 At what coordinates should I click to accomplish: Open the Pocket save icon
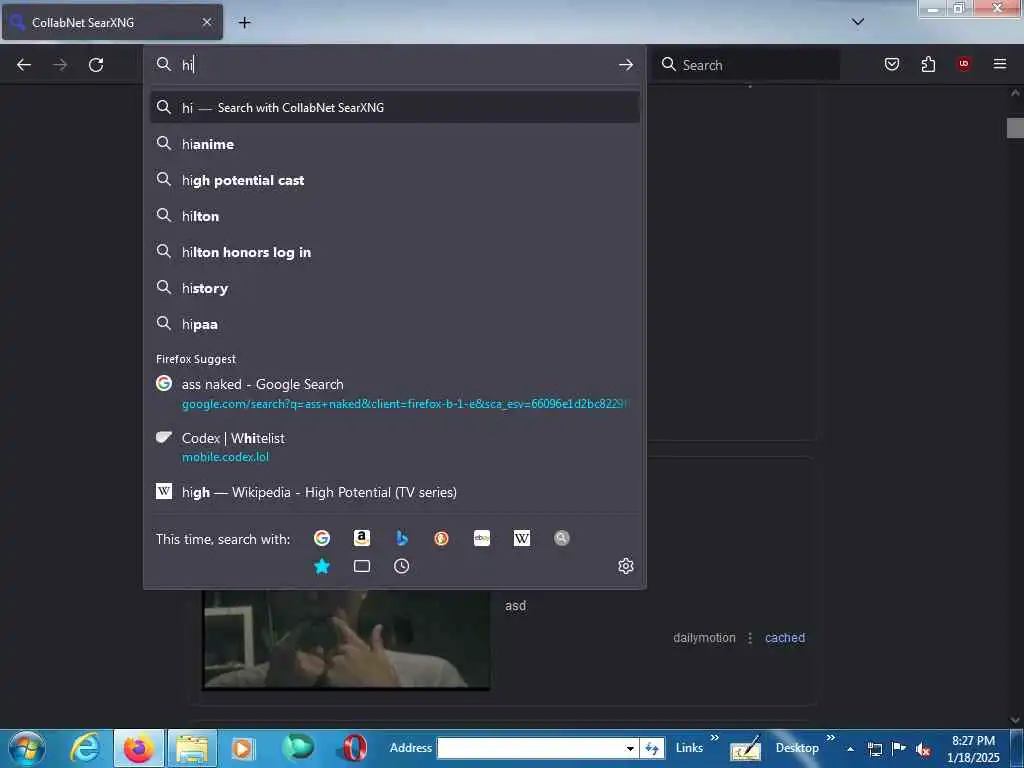[891, 64]
